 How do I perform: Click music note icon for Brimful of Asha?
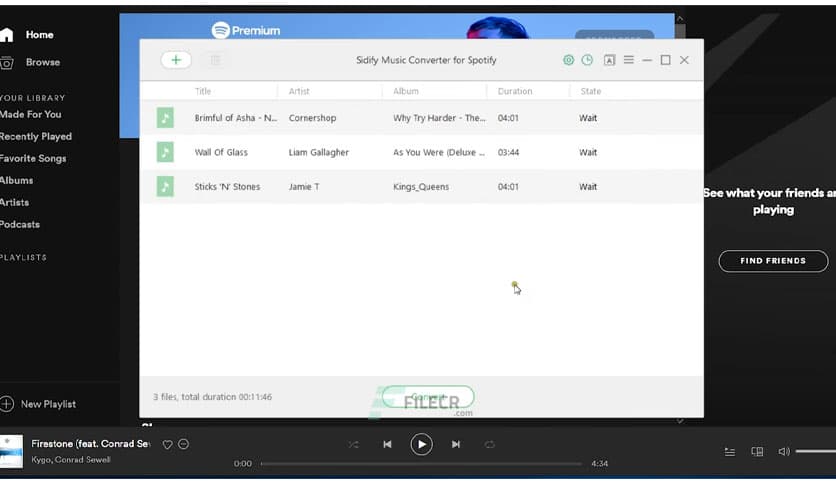[165, 118]
